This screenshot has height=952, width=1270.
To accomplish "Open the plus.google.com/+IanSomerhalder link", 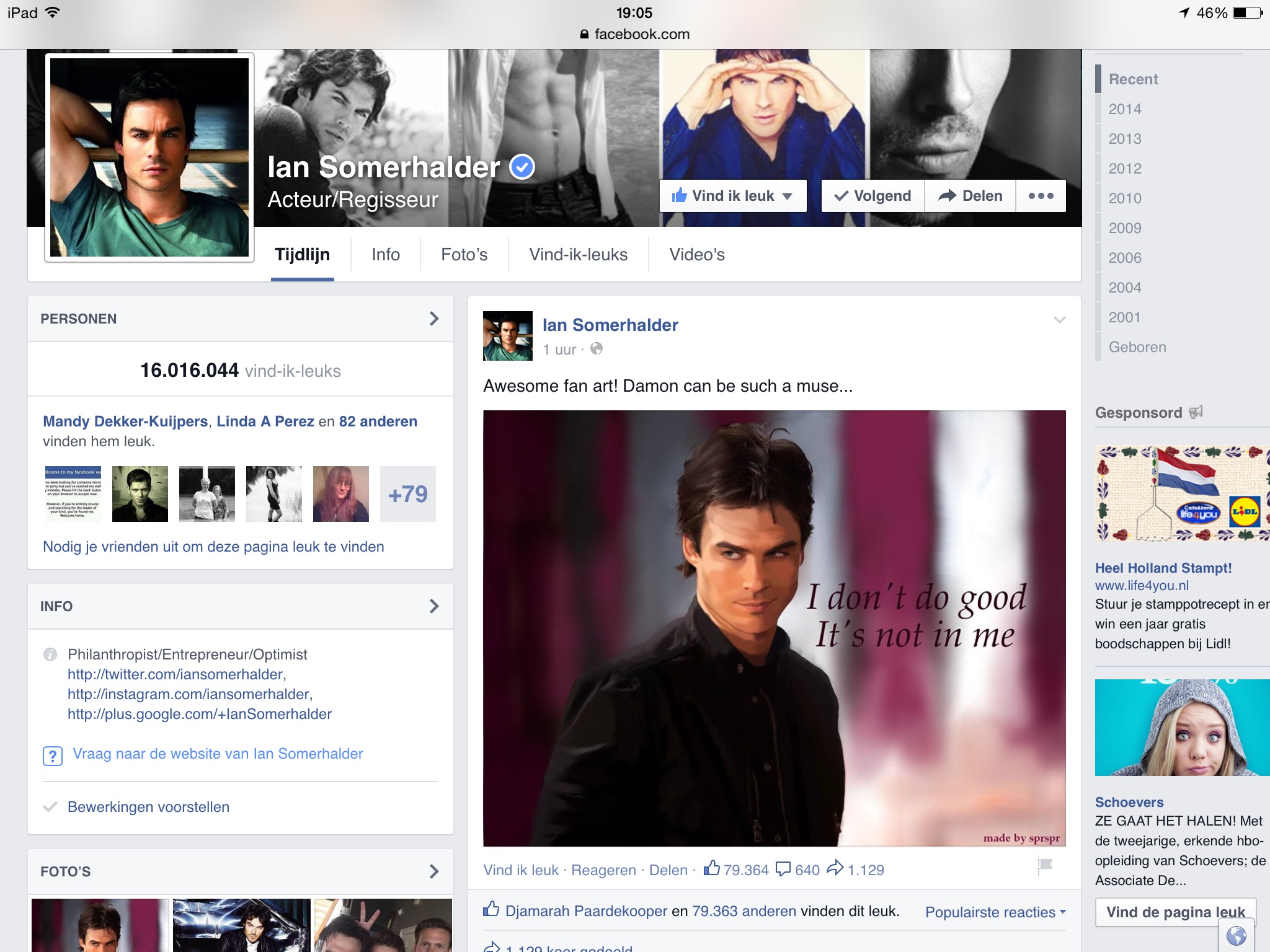I will 200,714.
